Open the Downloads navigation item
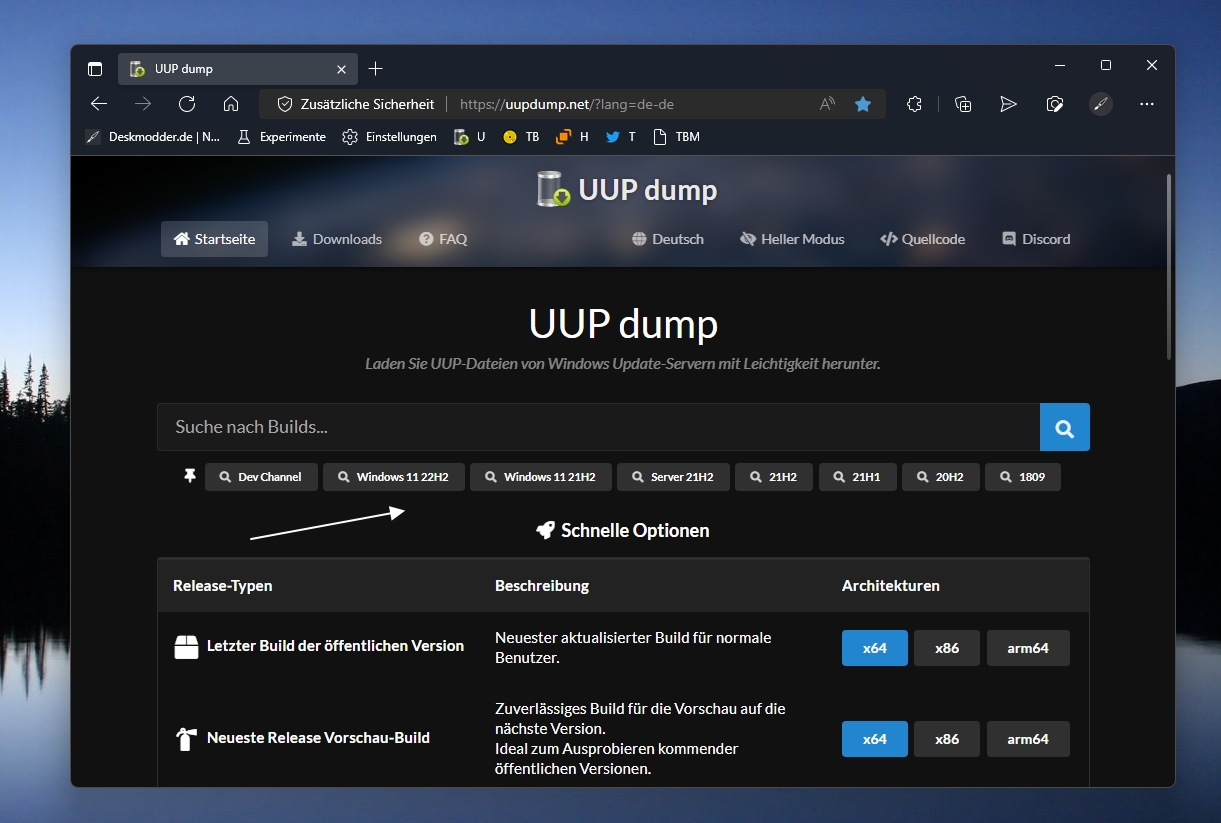Screen dimensions: 1221x823 point(337,239)
